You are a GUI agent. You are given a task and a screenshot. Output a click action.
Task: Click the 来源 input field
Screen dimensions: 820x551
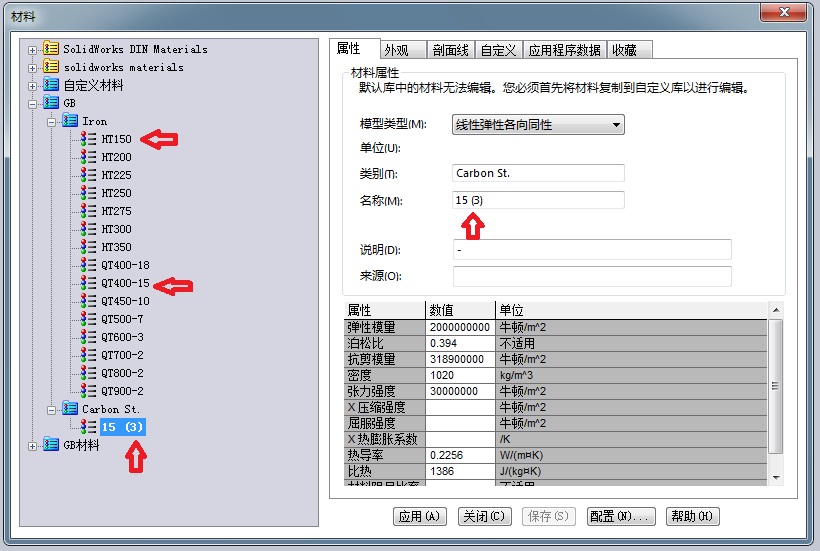[592, 276]
